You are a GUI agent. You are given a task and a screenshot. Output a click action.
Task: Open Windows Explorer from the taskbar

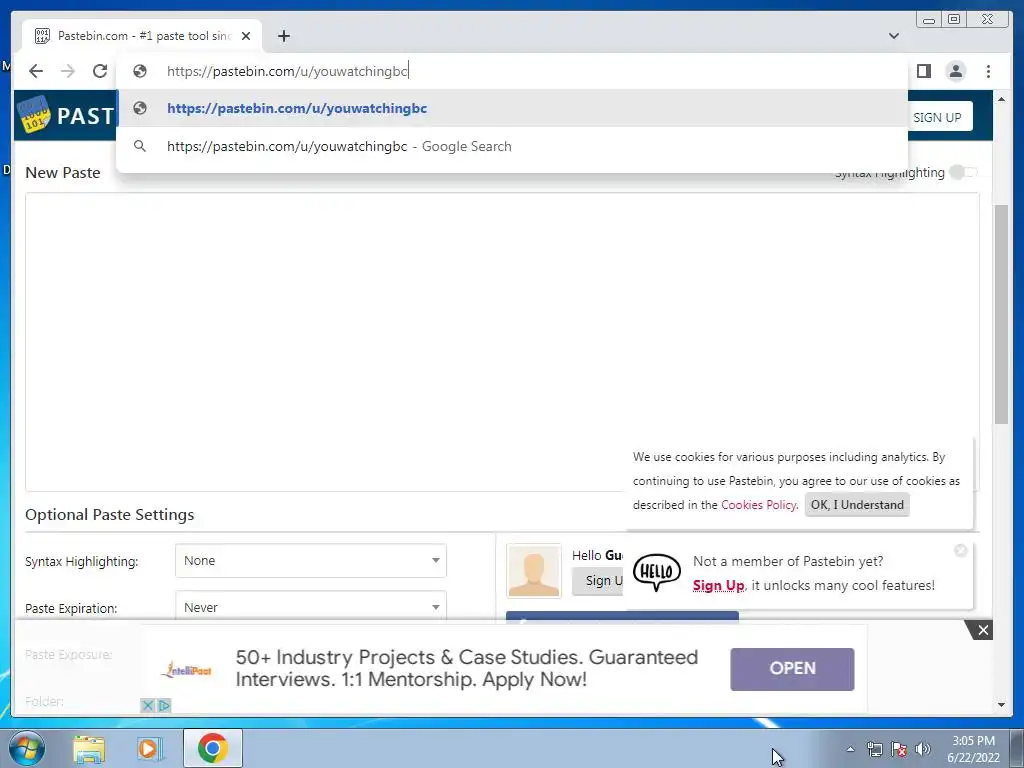point(89,749)
